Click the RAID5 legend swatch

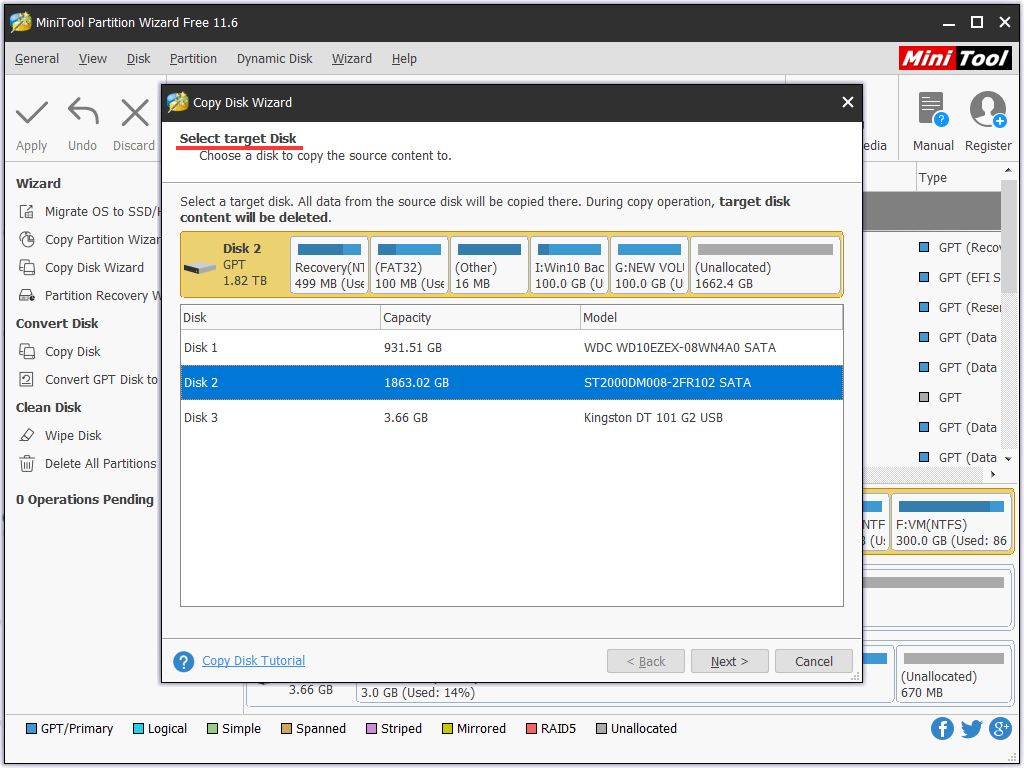click(531, 729)
